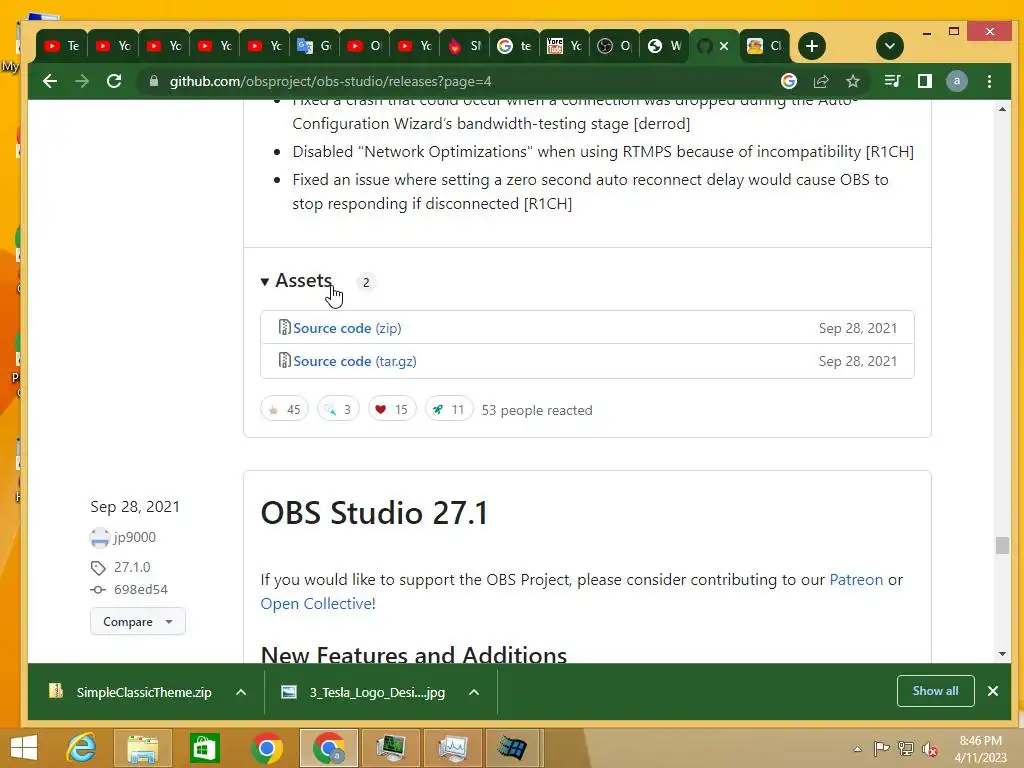This screenshot has height=768, width=1024.
Task: Switch to the first YouTube tab 'Te'
Action: [61, 46]
